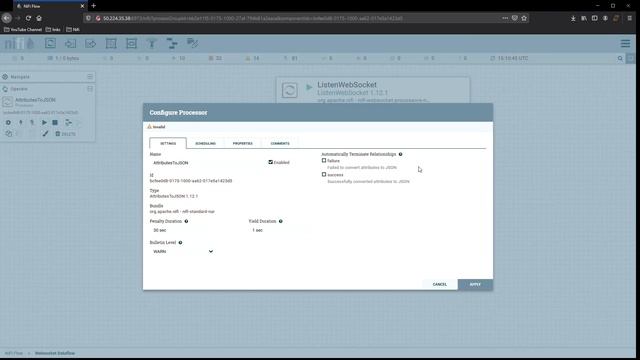Click the Stop square icon in Operate panel
640x360 pixels.
point(55,122)
